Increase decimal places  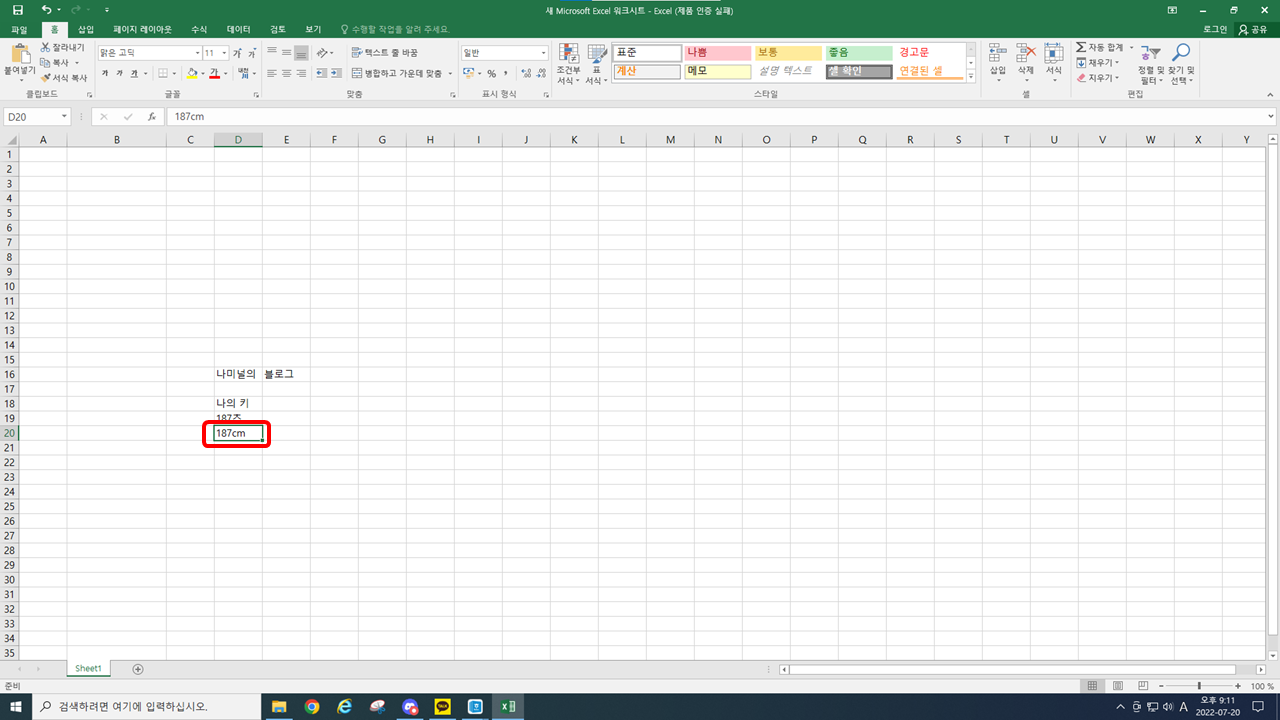click(x=525, y=73)
